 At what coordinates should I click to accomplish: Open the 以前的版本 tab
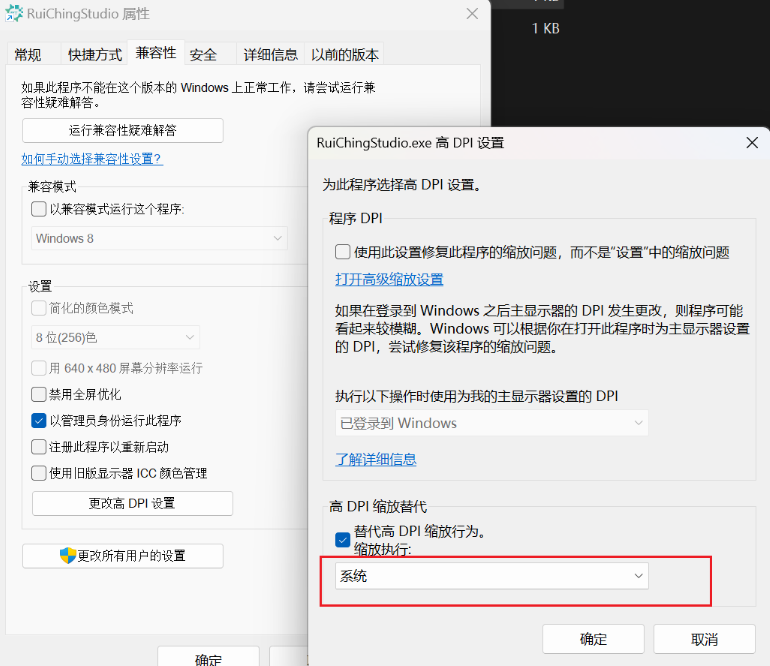pos(345,55)
